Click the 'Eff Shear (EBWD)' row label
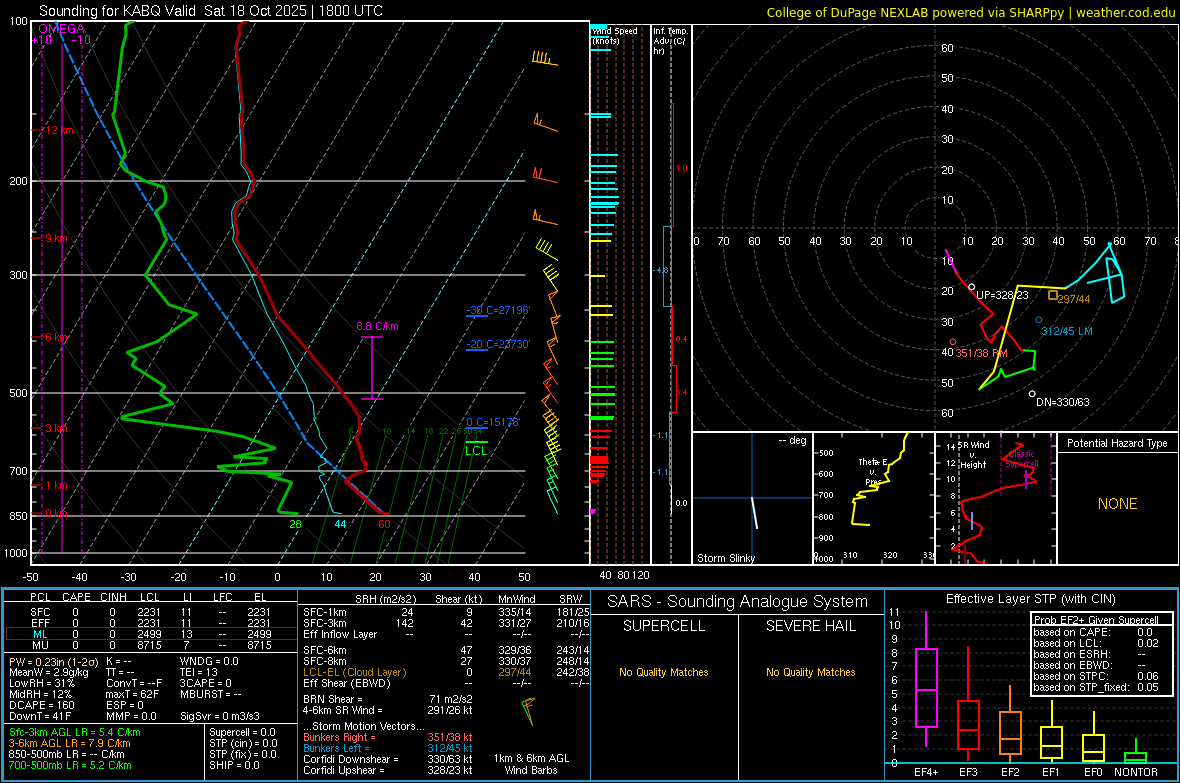1180x783 pixels. click(x=347, y=684)
